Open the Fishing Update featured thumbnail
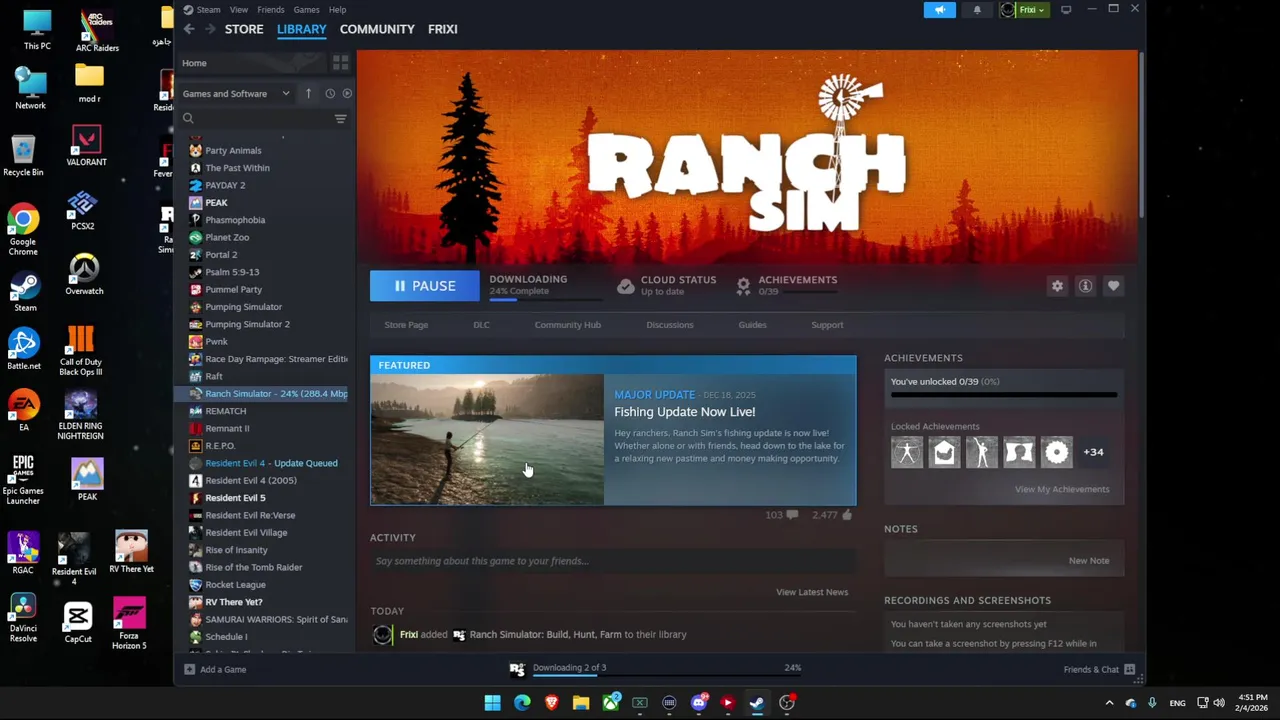Screen dimensions: 1280x720 pos(487,439)
